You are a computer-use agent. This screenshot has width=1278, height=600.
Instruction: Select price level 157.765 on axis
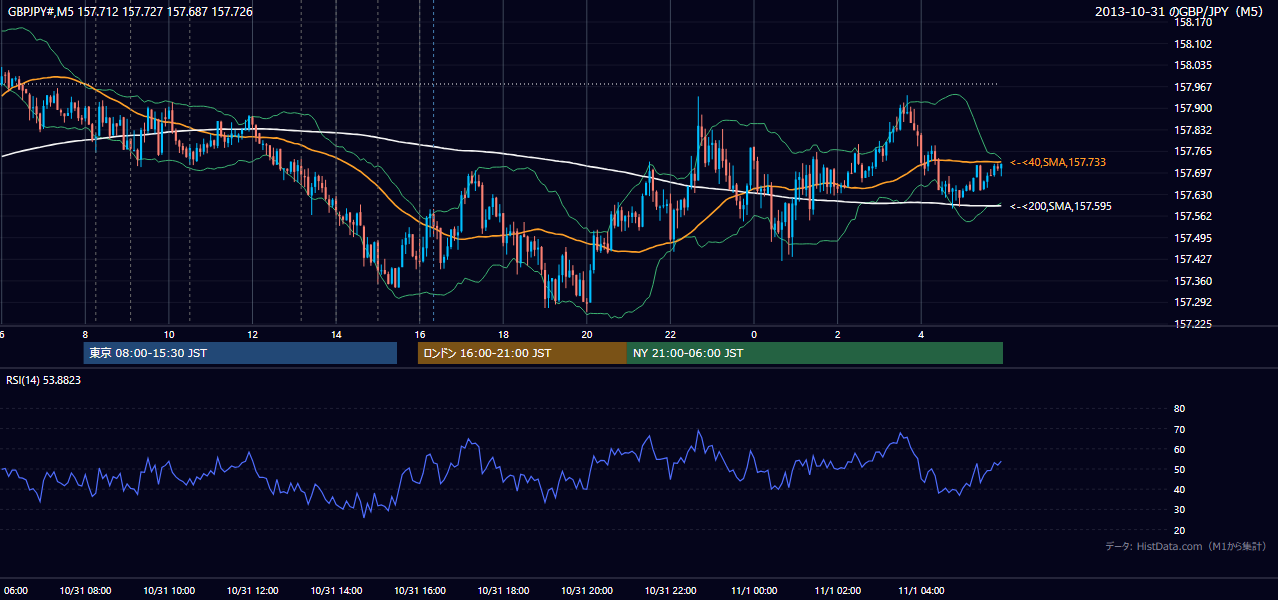1192,152
